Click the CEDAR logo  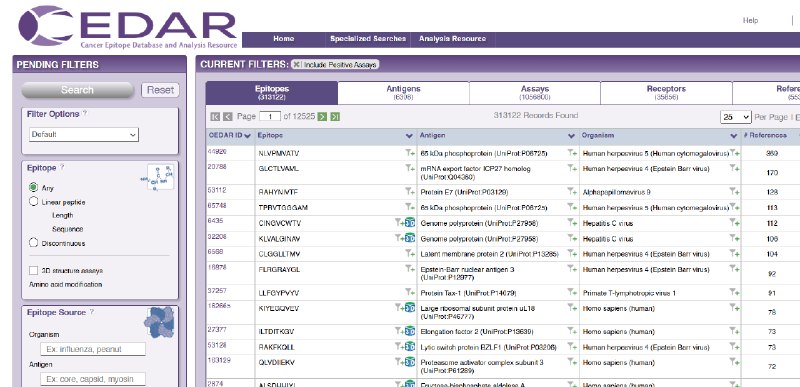point(128,27)
